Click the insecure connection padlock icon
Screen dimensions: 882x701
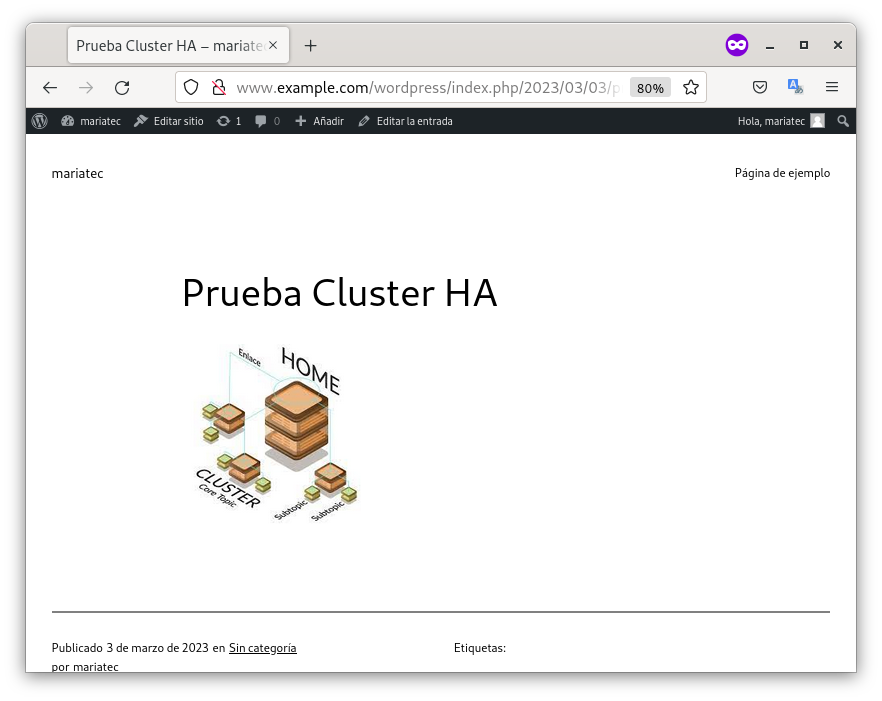pyautogui.click(x=217, y=88)
